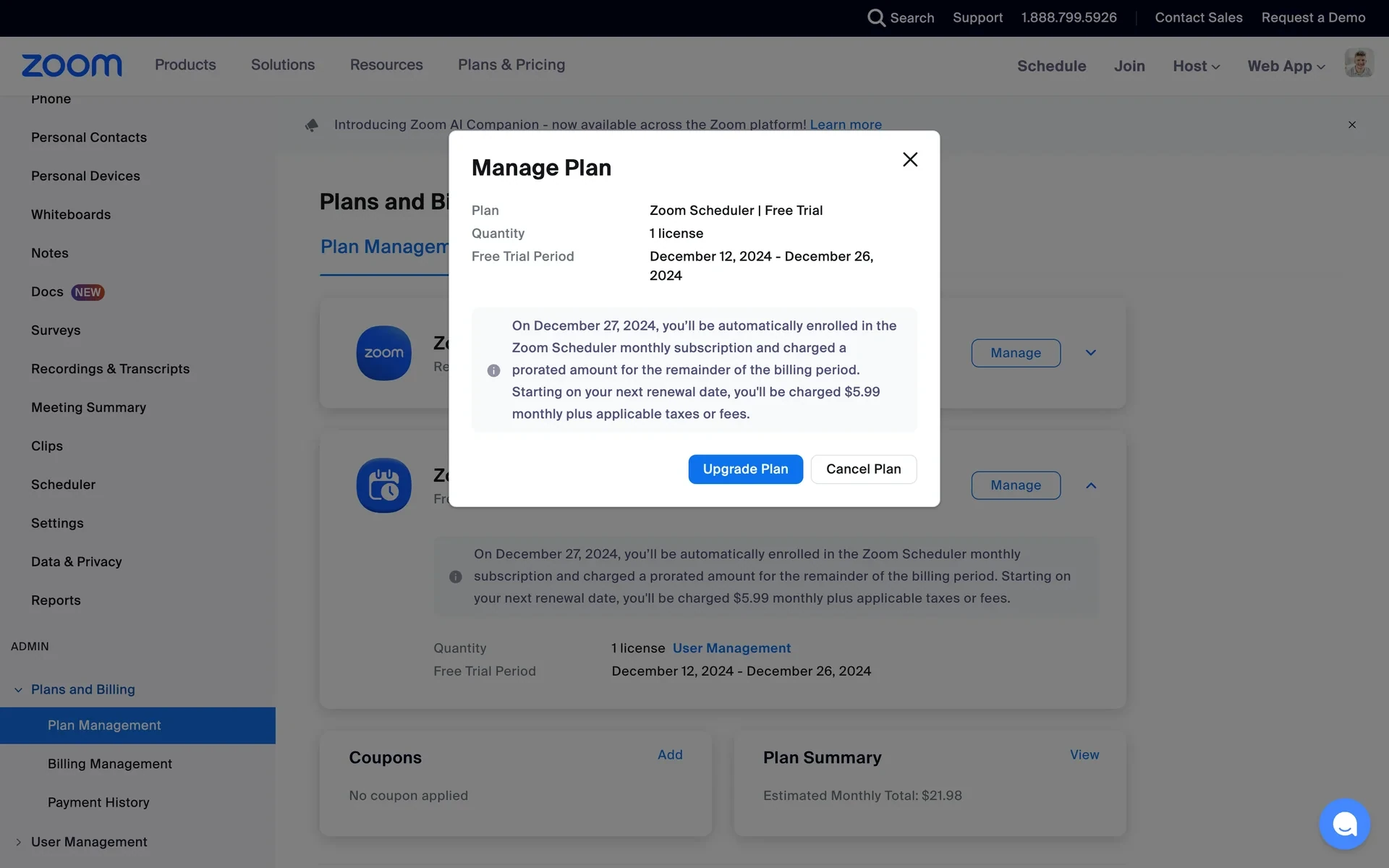
Task: Click Manage for the Zoom Workplace plan
Action: coord(1016,353)
